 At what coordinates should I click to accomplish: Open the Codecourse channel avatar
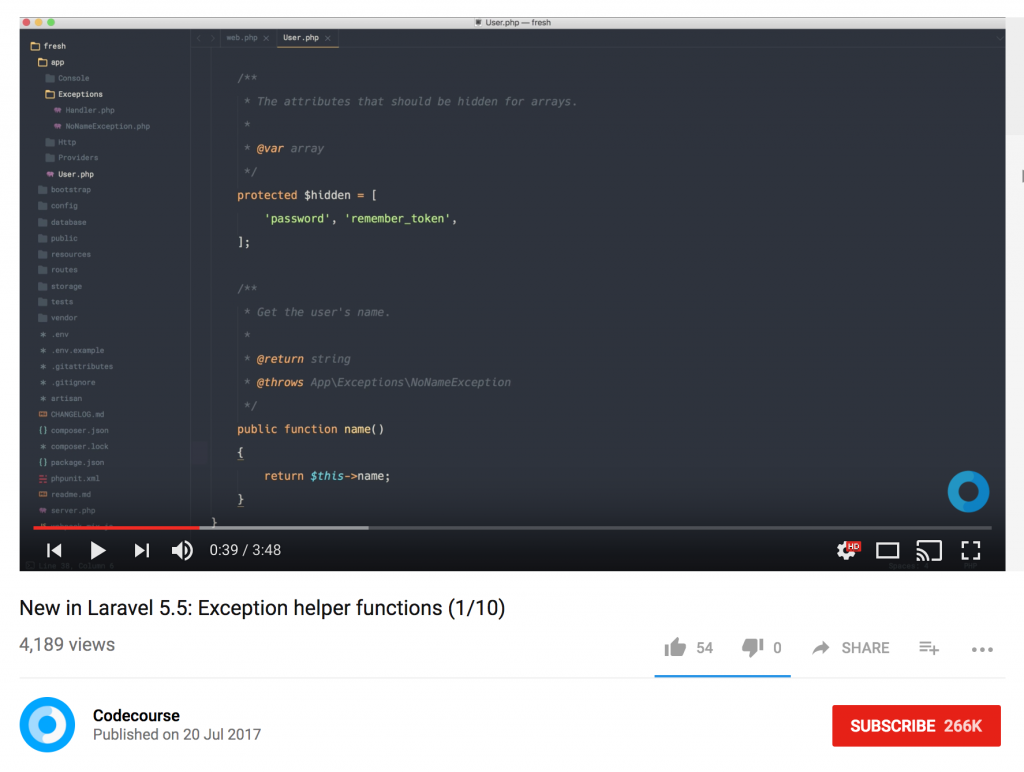point(47,725)
